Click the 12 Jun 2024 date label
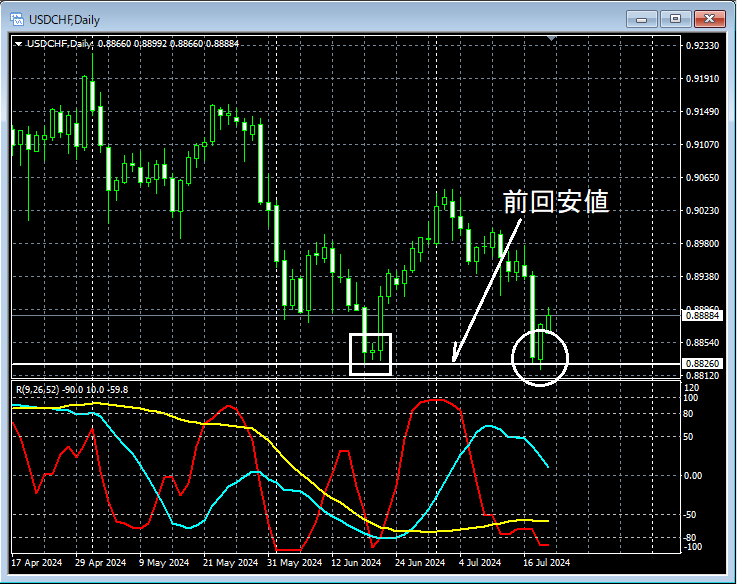This screenshot has height=584, width=738. pyautogui.click(x=356, y=562)
